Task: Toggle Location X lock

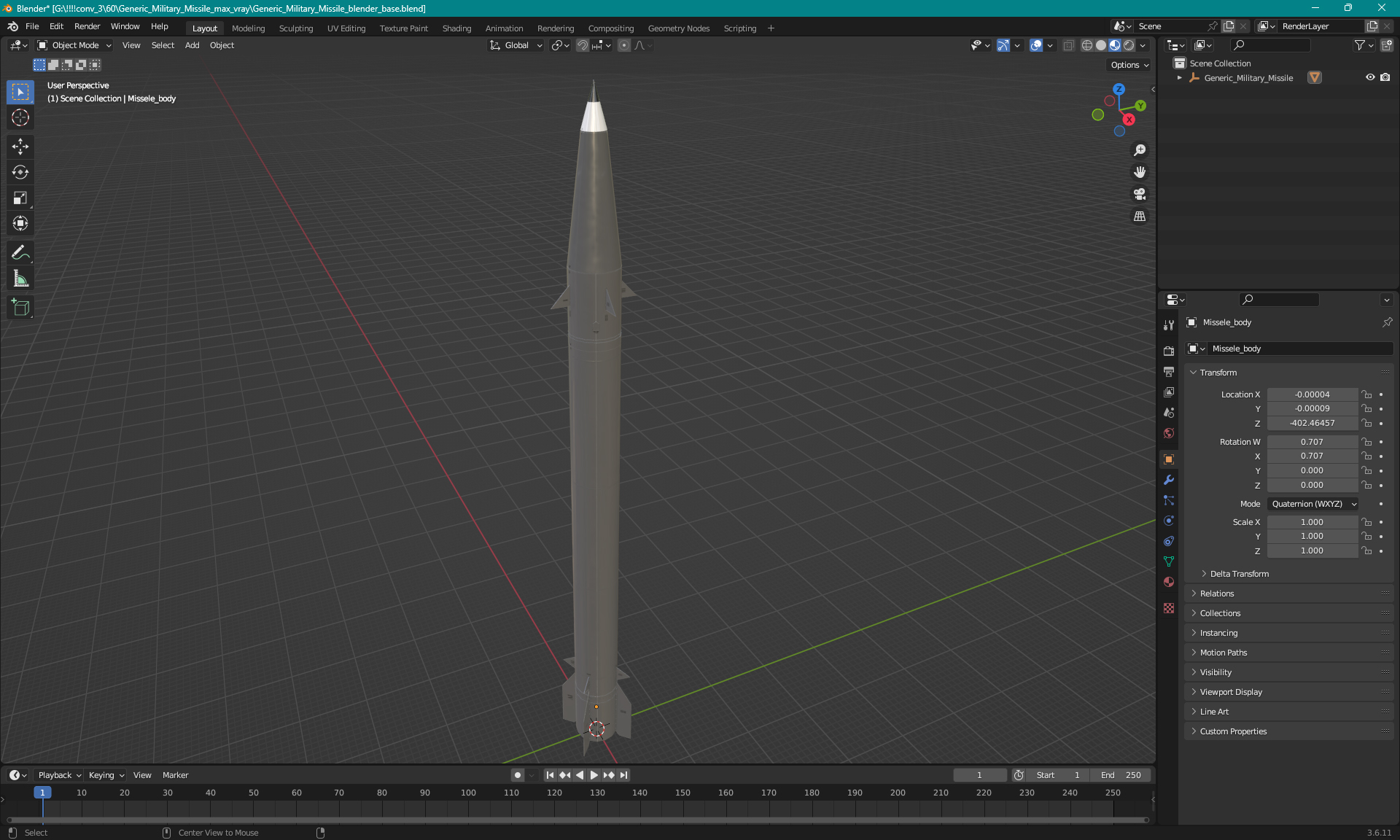Action: pos(1367,394)
